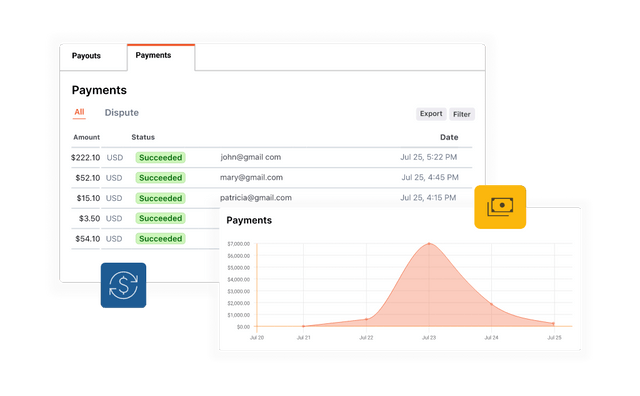The image size is (640, 396).
Task: Click the yellow cash banknotes icon
Action: (500, 207)
